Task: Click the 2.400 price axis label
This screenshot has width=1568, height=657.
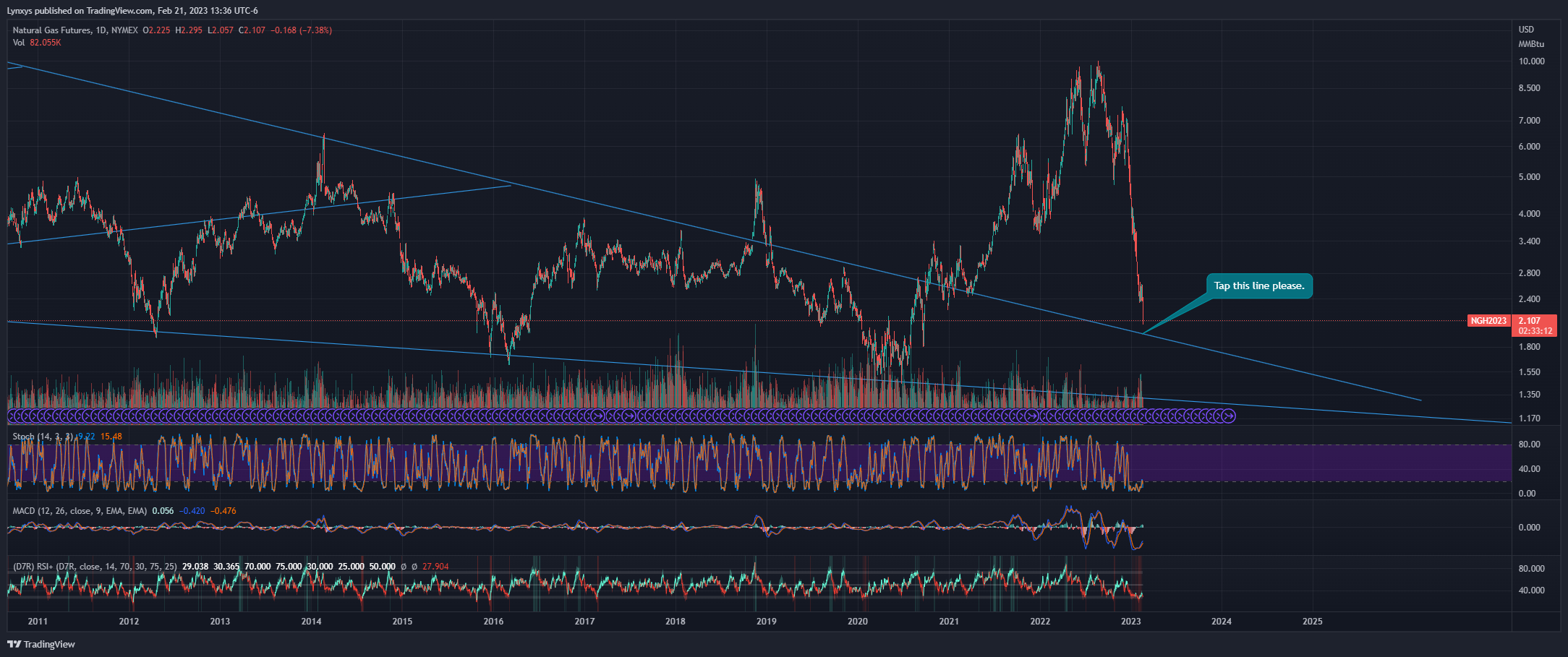Action: pyautogui.click(x=1530, y=299)
